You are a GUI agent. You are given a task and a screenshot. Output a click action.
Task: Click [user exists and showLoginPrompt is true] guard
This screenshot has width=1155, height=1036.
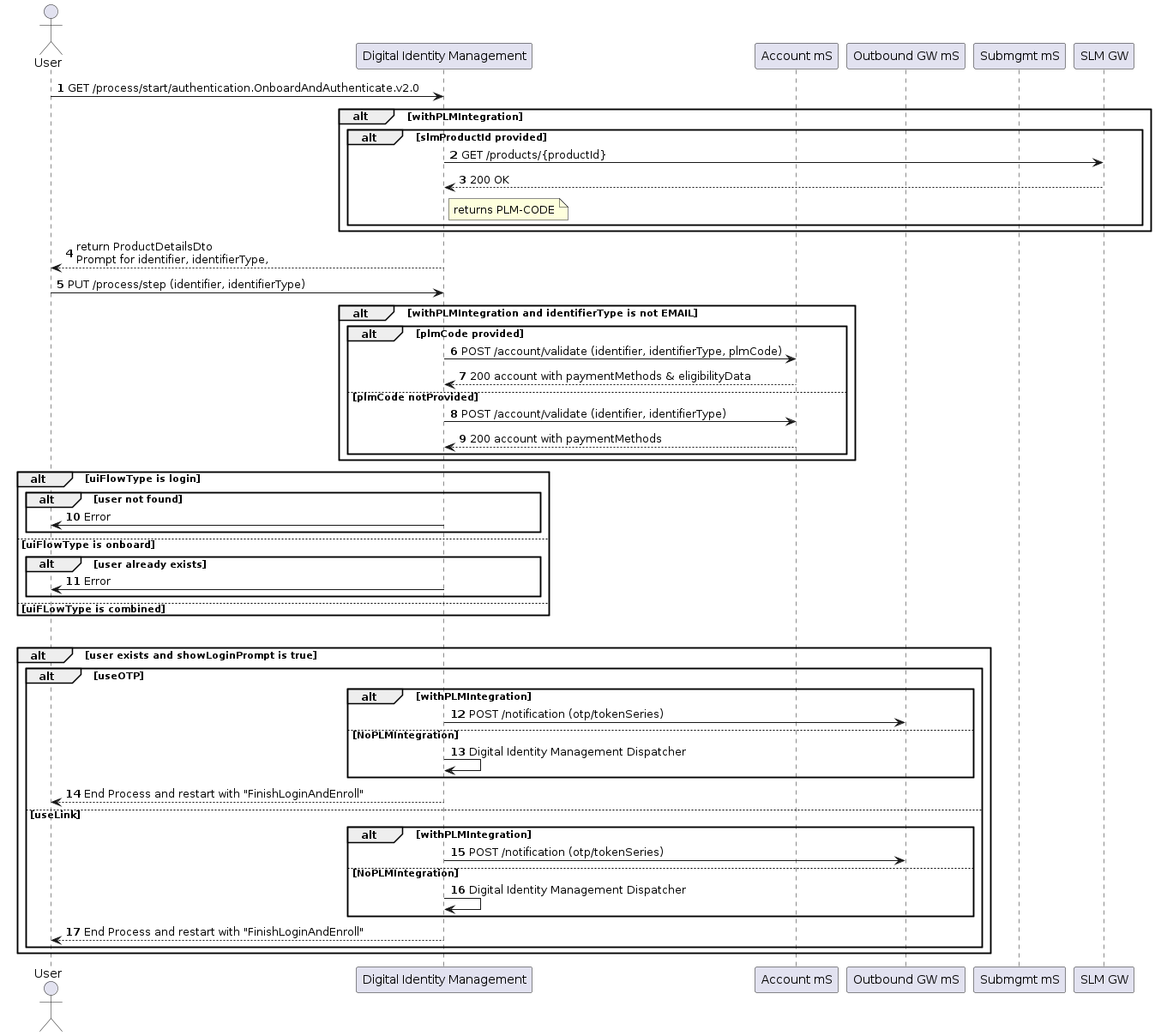(x=201, y=655)
